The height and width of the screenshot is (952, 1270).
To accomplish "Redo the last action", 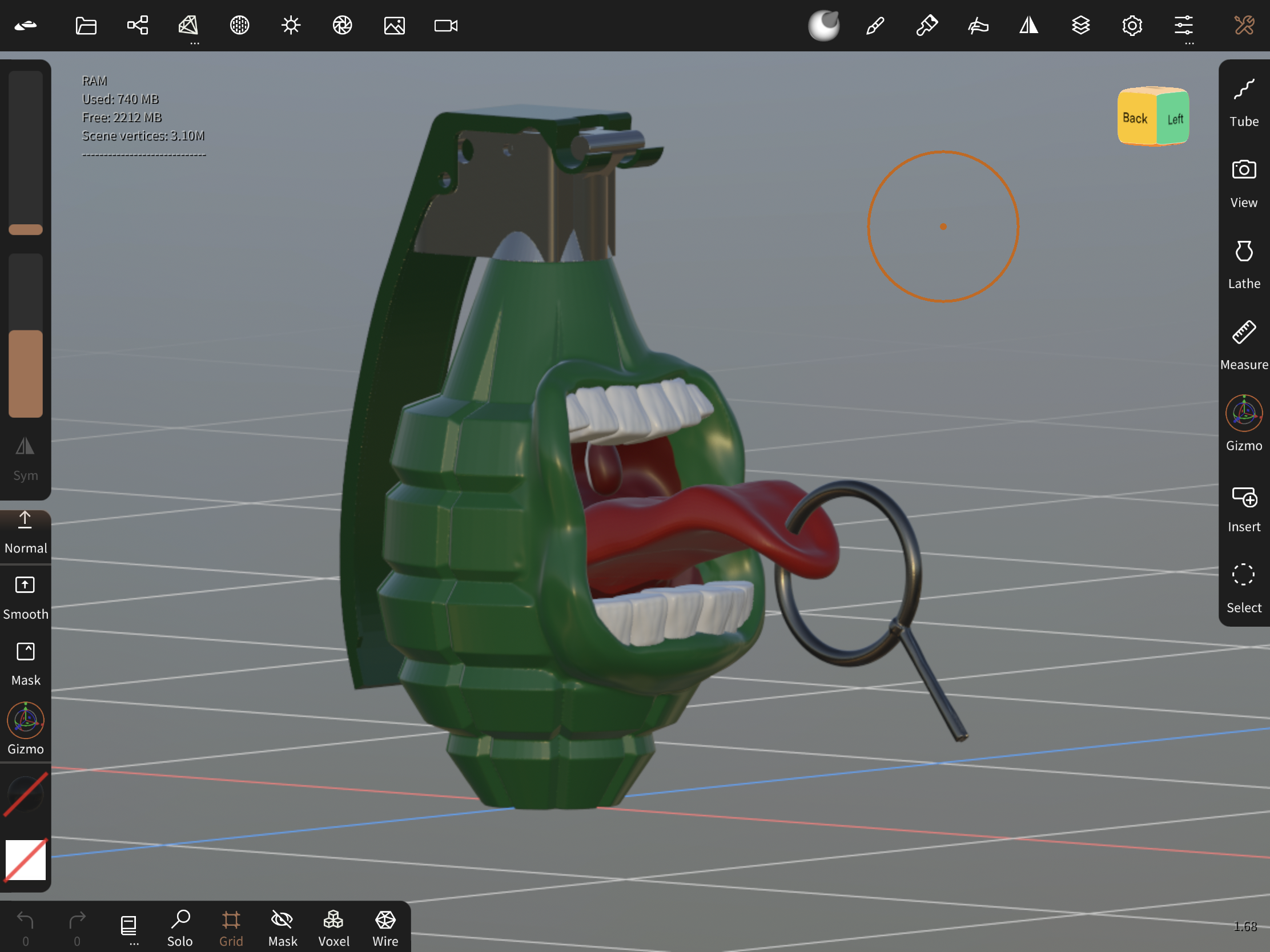I will pos(77,929).
